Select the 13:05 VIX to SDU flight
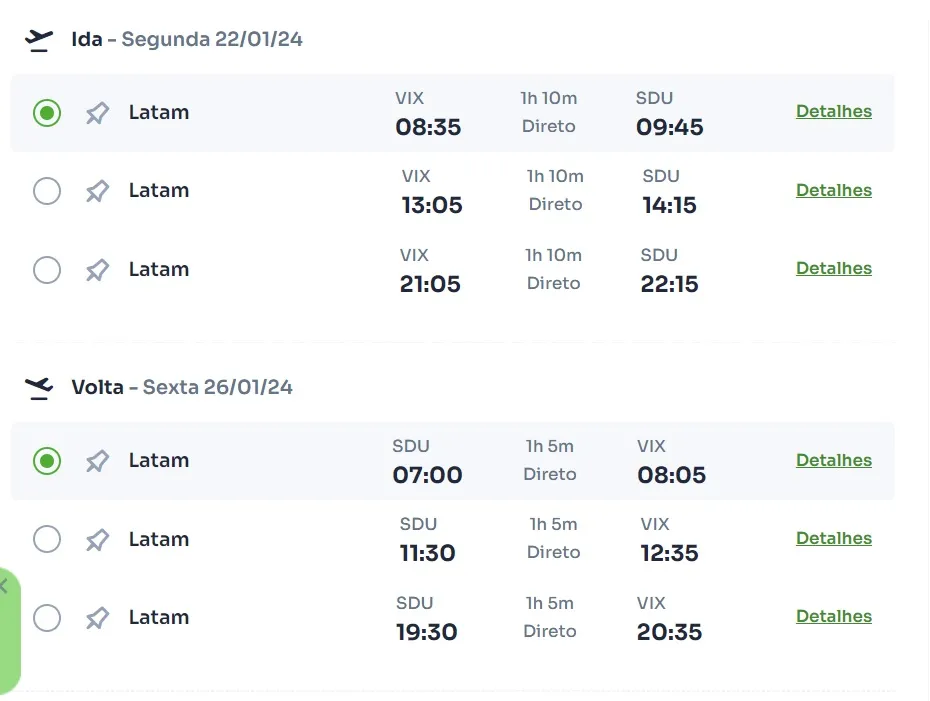This screenshot has width=930, height=701. (47, 191)
